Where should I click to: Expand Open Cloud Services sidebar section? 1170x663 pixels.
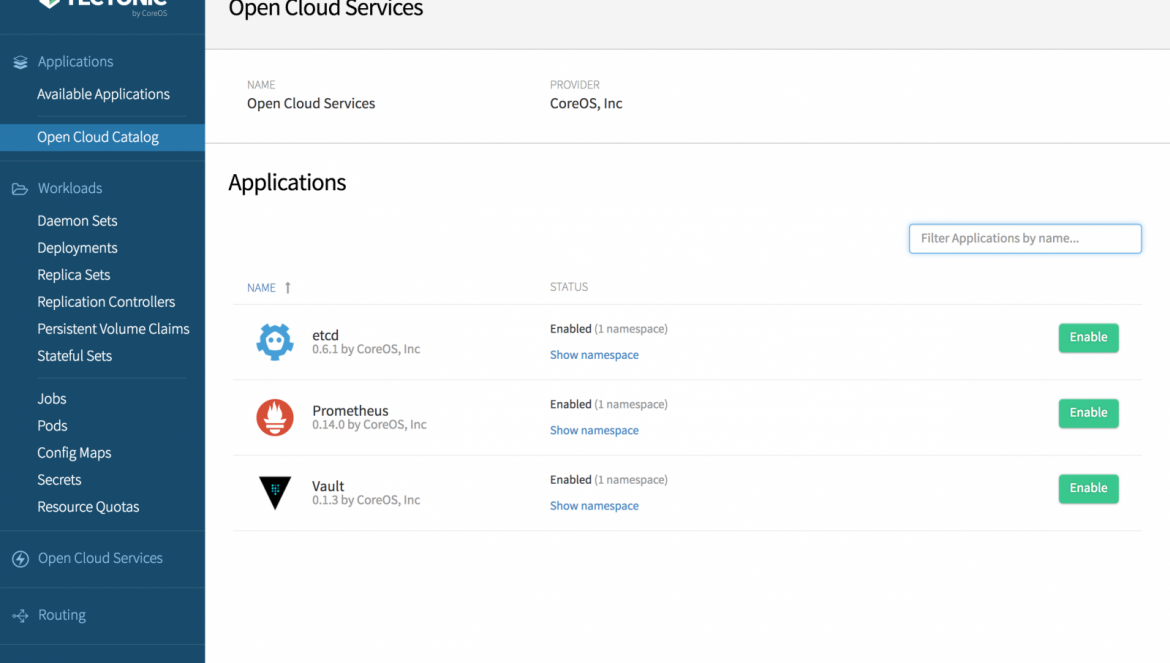tap(100, 559)
